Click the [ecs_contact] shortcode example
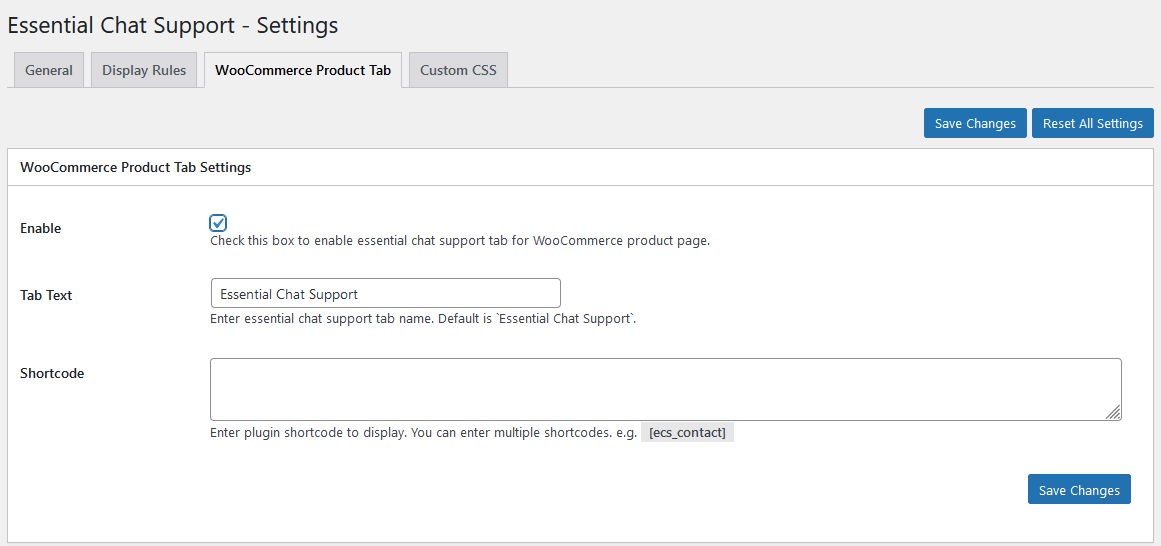Image resolution: width=1161 pixels, height=546 pixels. 687,433
